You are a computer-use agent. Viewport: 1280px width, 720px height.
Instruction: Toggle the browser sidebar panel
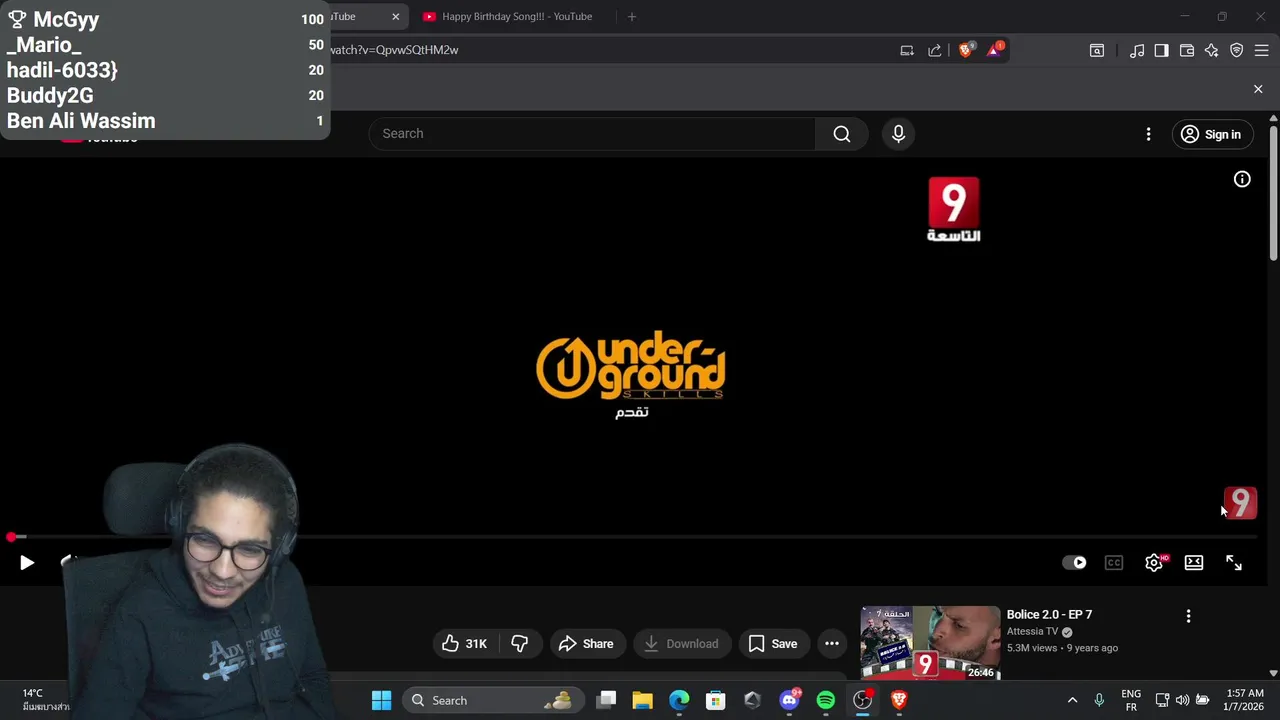click(1161, 50)
